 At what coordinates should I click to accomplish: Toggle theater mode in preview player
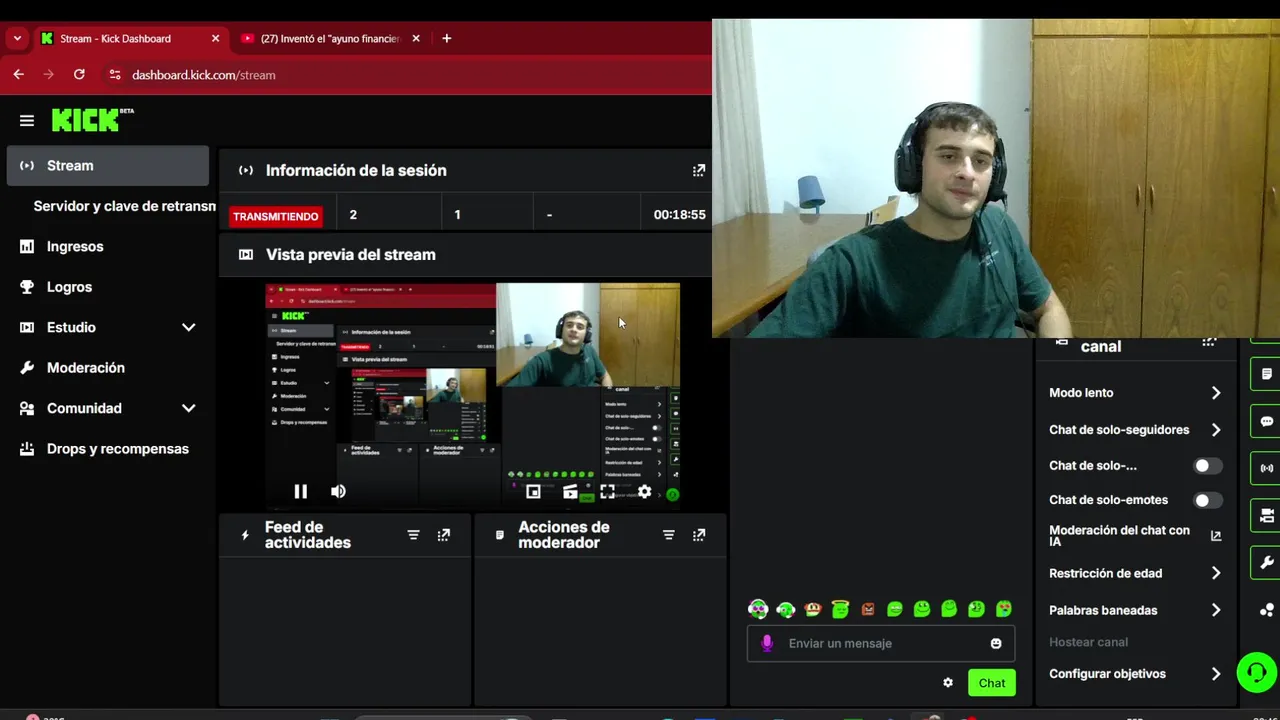570,492
